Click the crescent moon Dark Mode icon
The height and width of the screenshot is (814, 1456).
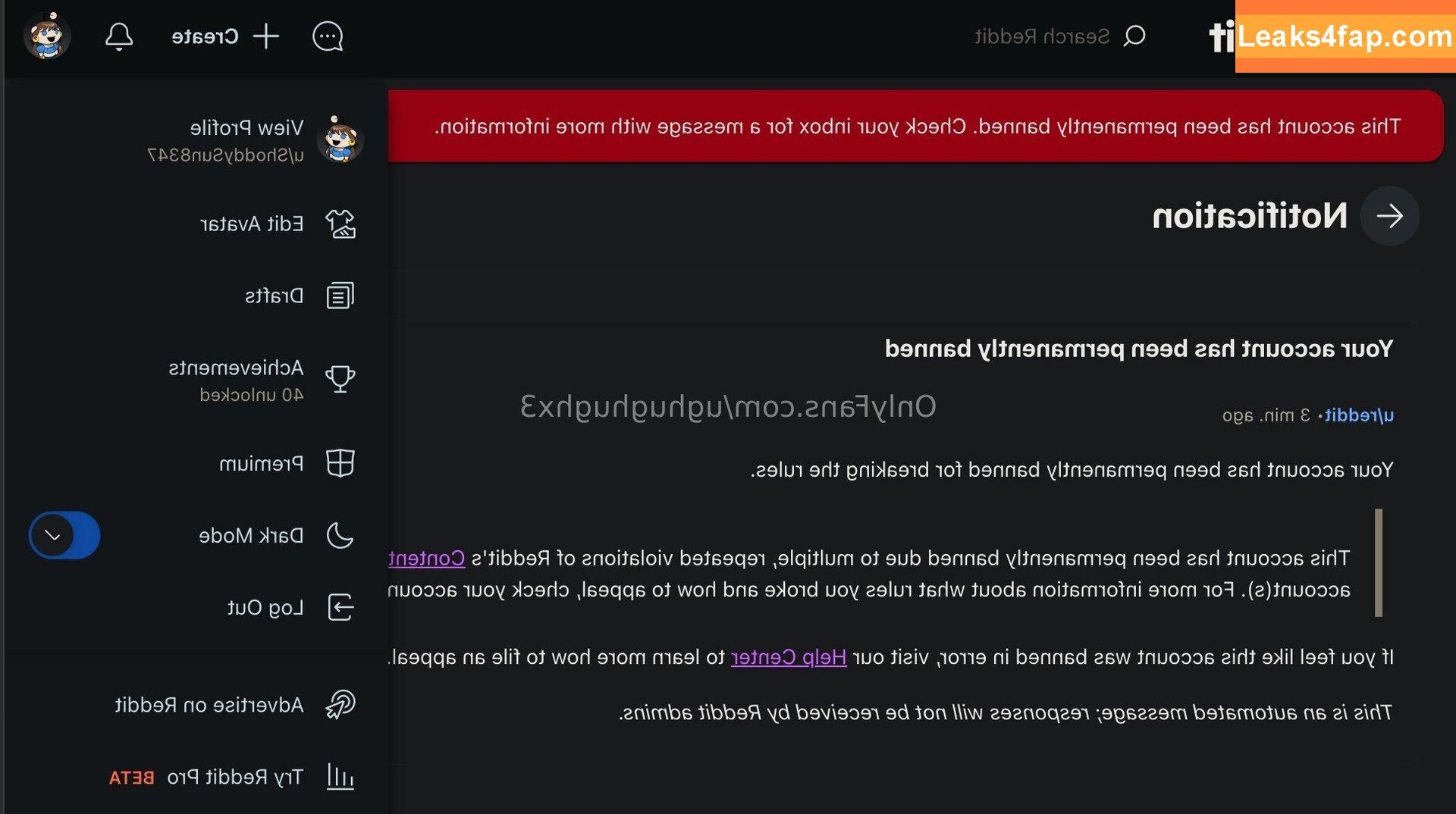340,535
